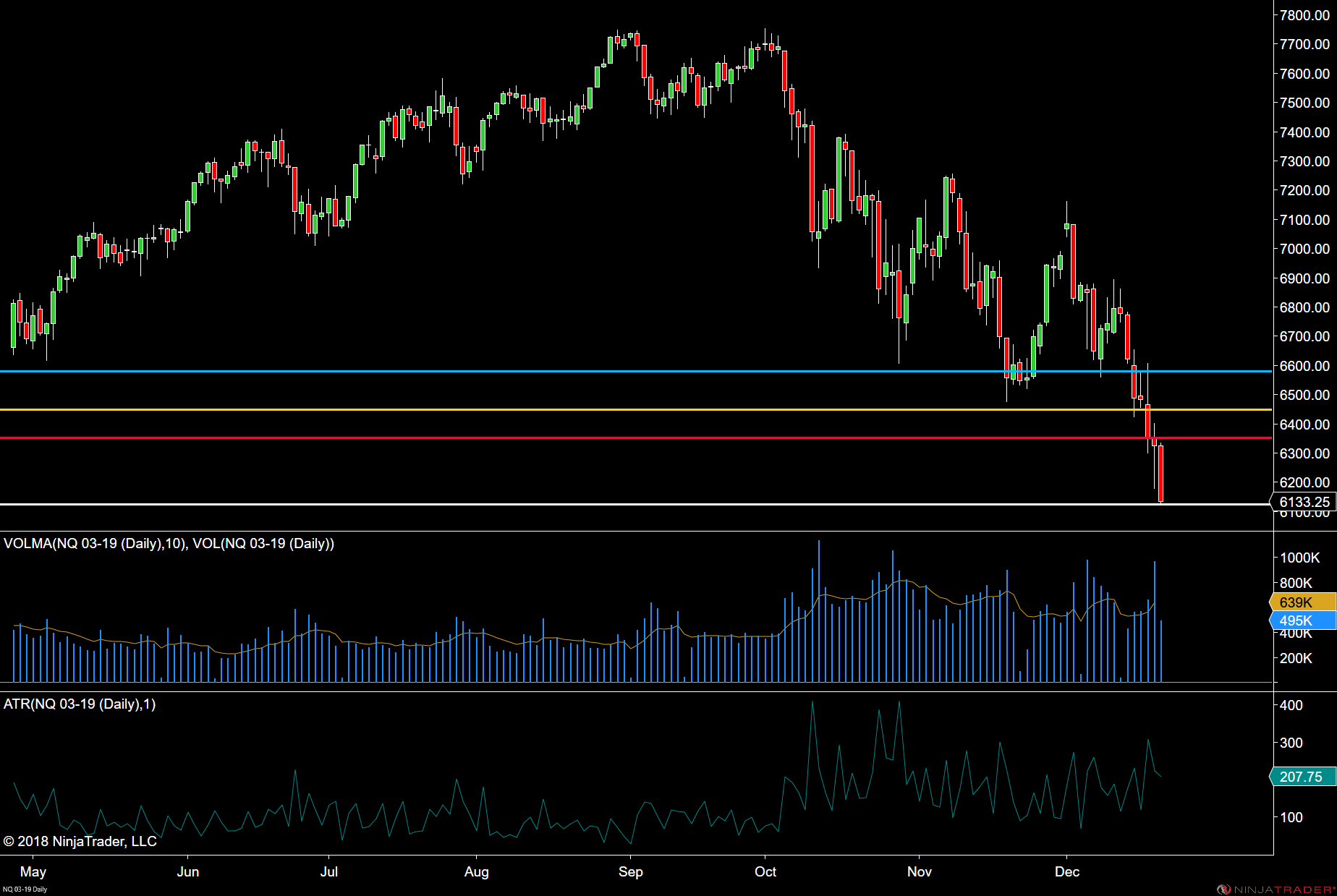Click the 100 ATR axis label
Screen dimensions: 1337x896
[1291, 817]
